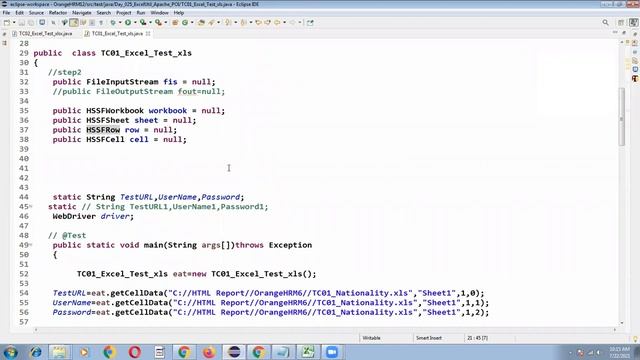
Task: Open Internet Explorer from the taskbar
Action: coord(36,352)
